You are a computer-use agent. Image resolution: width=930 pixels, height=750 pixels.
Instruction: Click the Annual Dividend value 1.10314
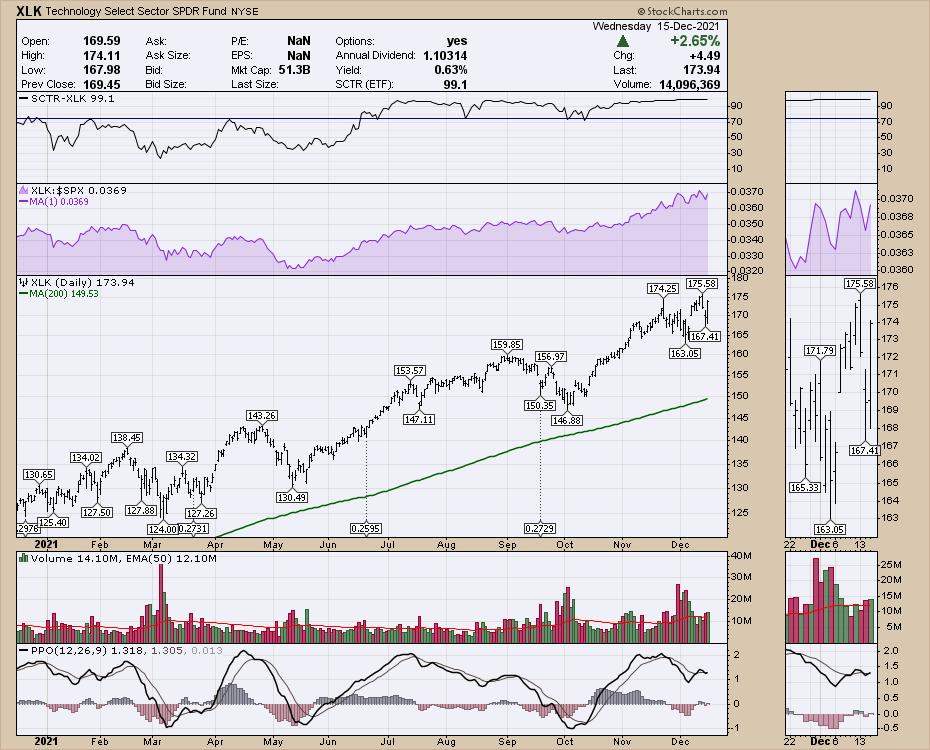445,55
